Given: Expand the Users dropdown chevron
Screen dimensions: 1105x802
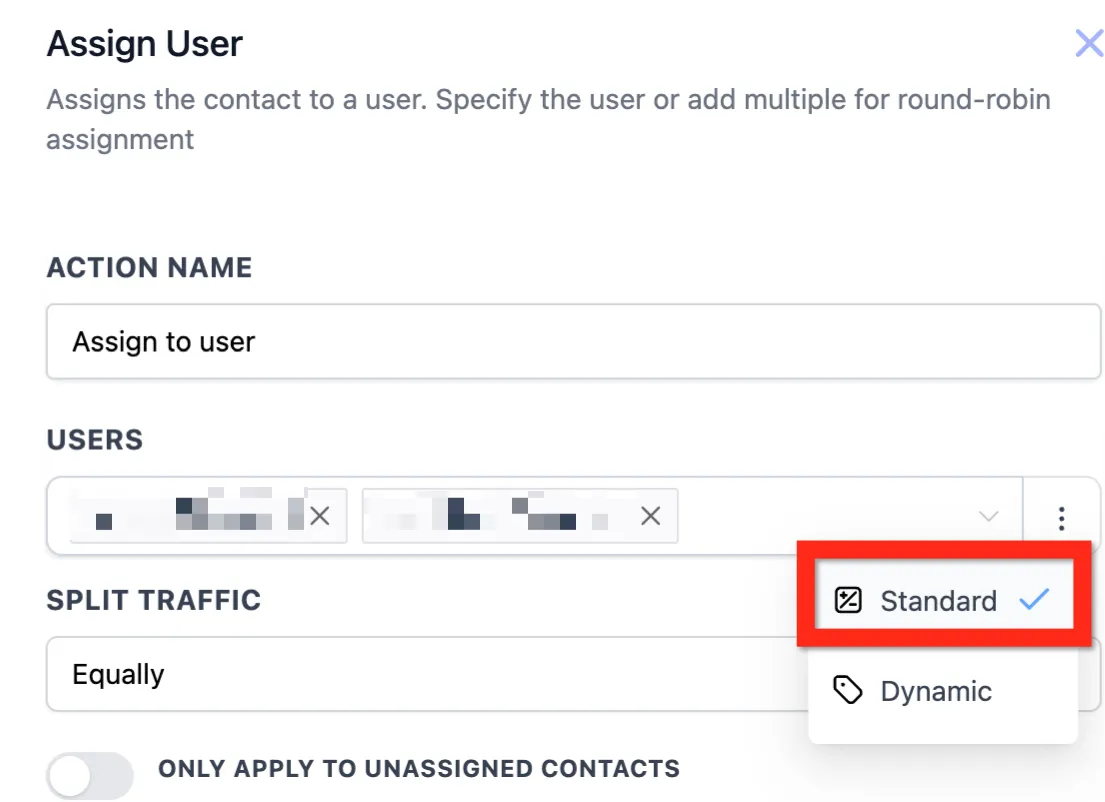Looking at the screenshot, I should [x=989, y=517].
